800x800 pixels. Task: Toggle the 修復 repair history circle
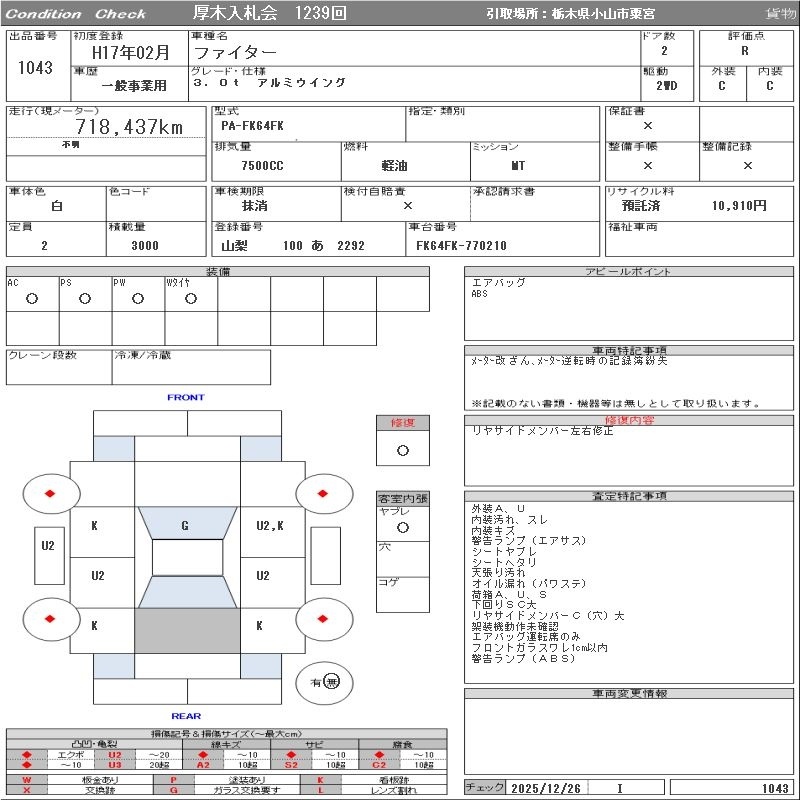point(402,450)
